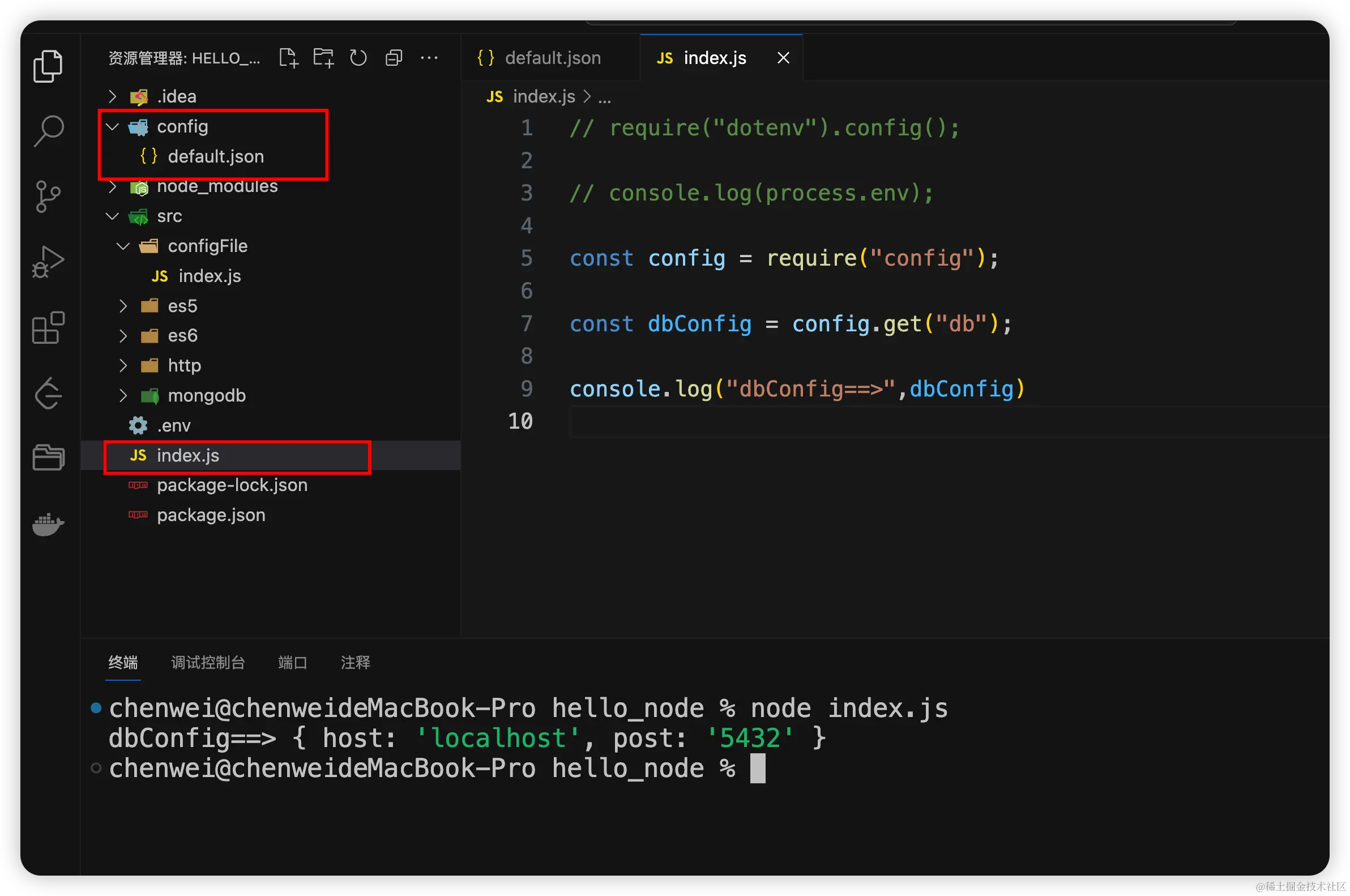Image resolution: width=1350 pixels, height=896 pixels.
Task: Collapse all folders in explorer
Action: tap(394, 58)
